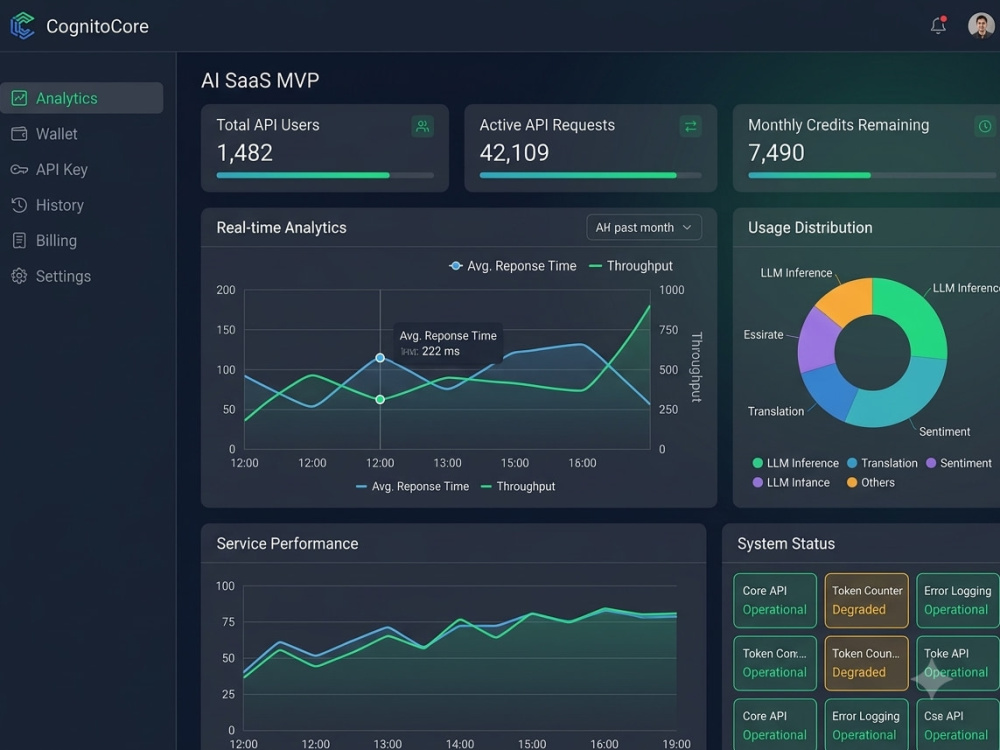Click the green highlighted data point on chart
Image resolution: width=1000 pixels, height=750 pixels.
pos(380,399)
